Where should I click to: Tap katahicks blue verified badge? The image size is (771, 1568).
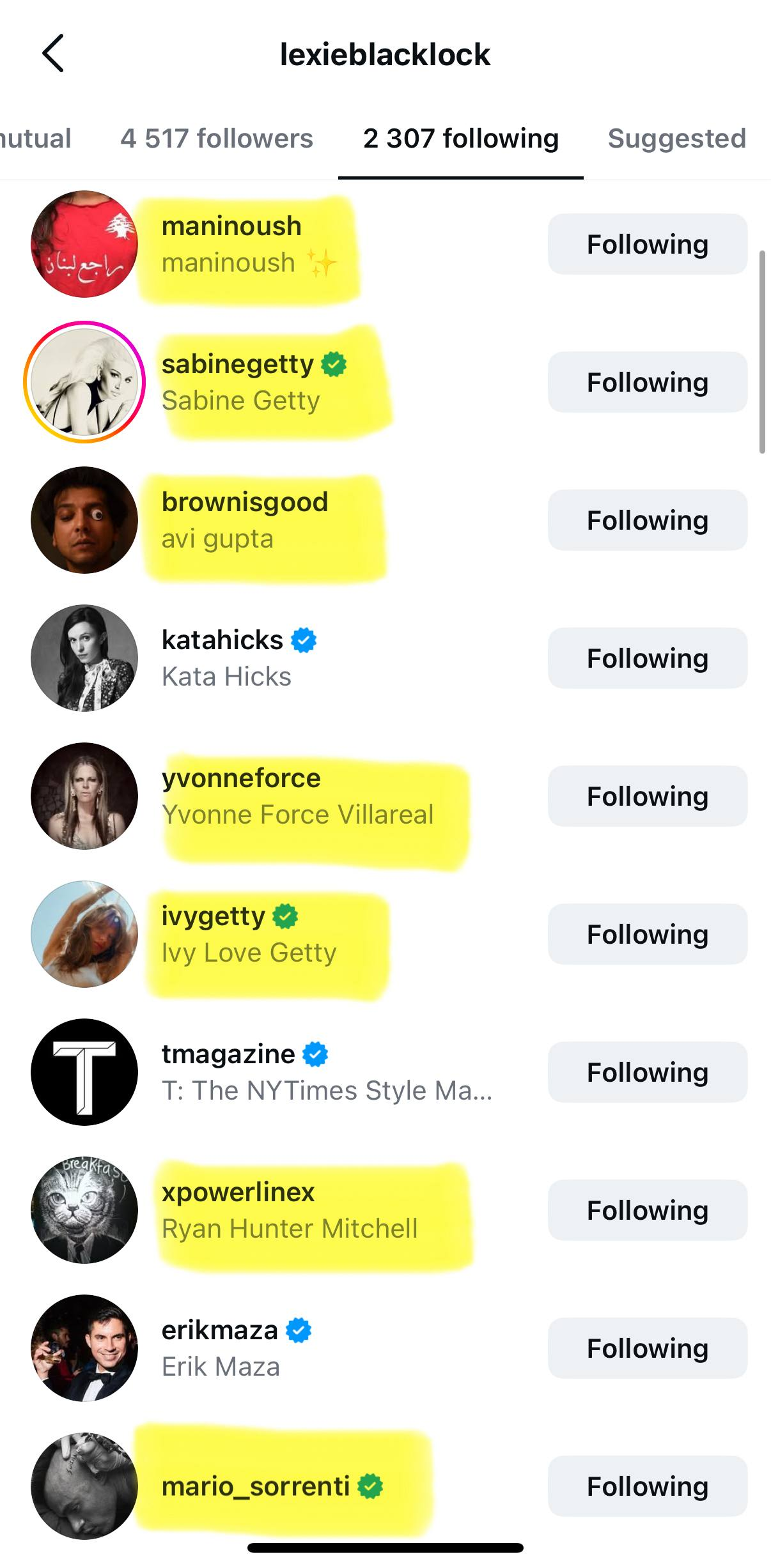click(304, 640)
